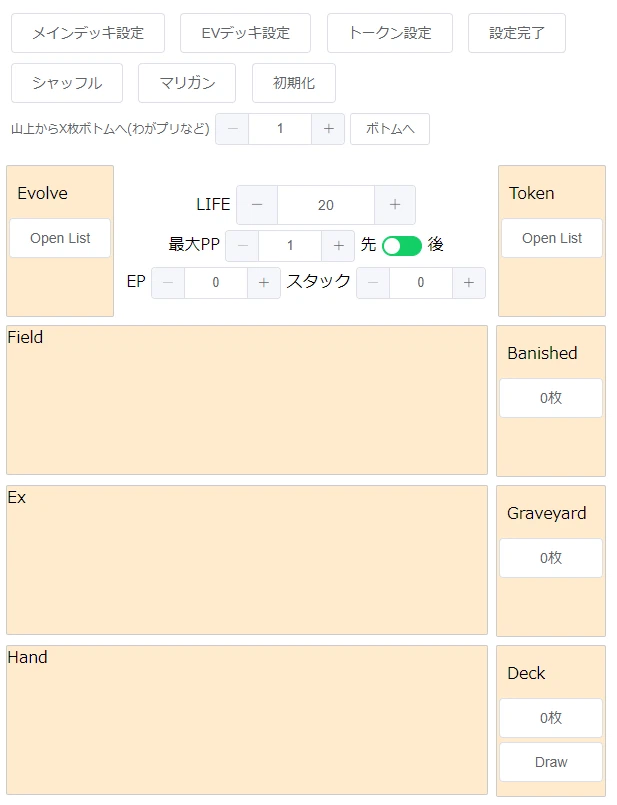Viewport: 617px width, 805px height.
Task: Toggle the 先/後 turn order switch
Action: click(x=402, y=246)
